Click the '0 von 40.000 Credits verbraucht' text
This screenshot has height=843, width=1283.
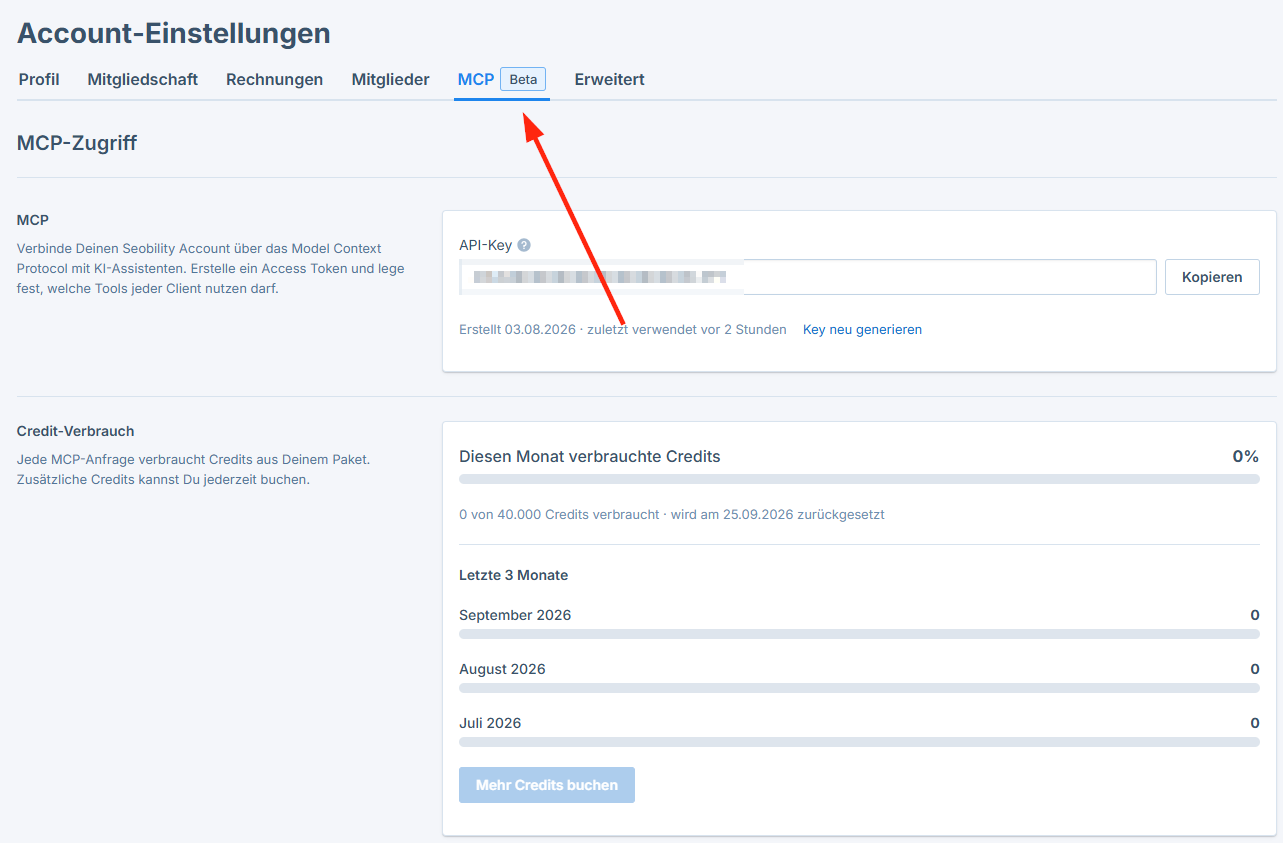click(558, 515)
